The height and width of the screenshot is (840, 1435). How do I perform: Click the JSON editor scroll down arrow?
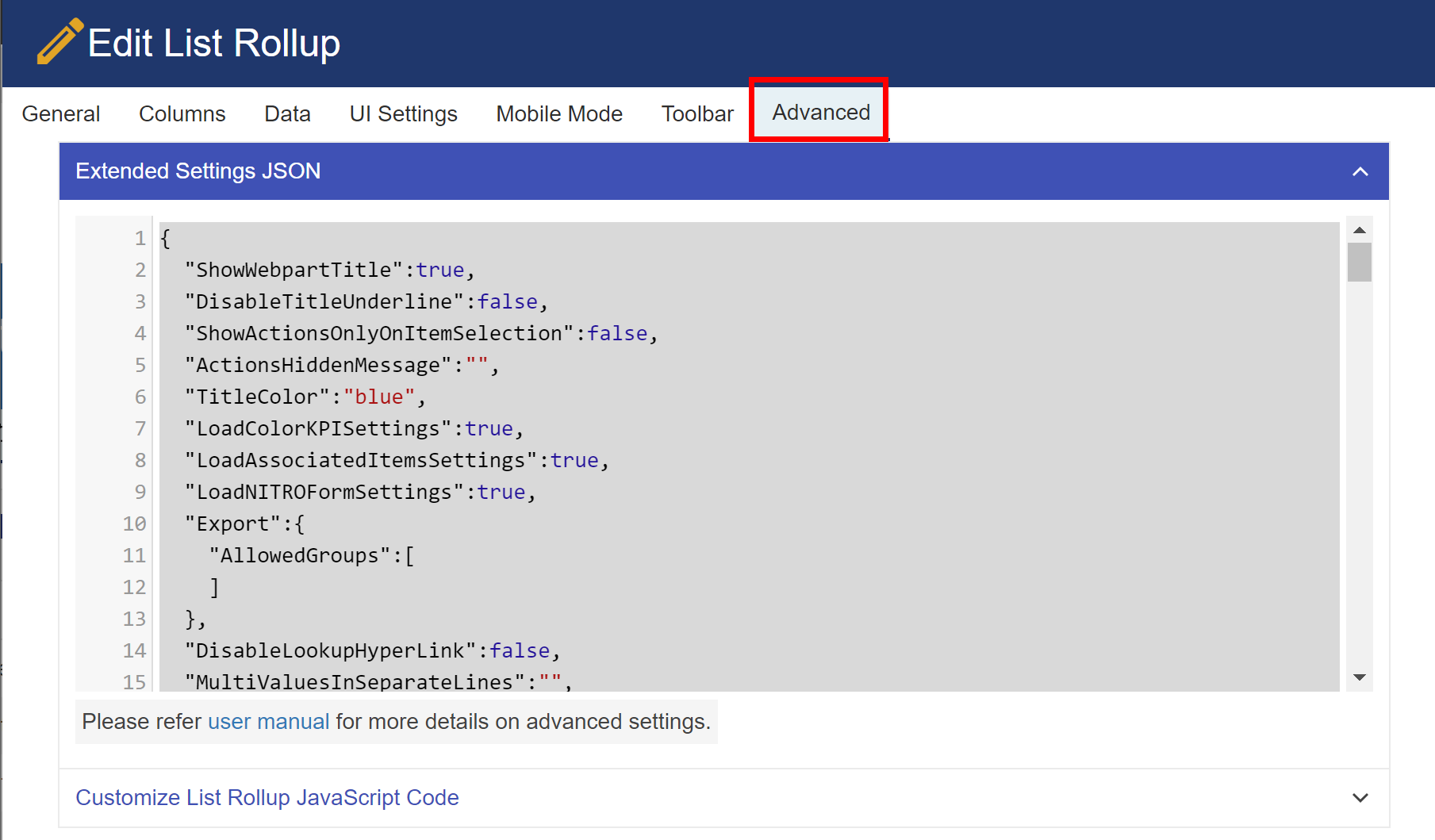(x=1360, y=677)
